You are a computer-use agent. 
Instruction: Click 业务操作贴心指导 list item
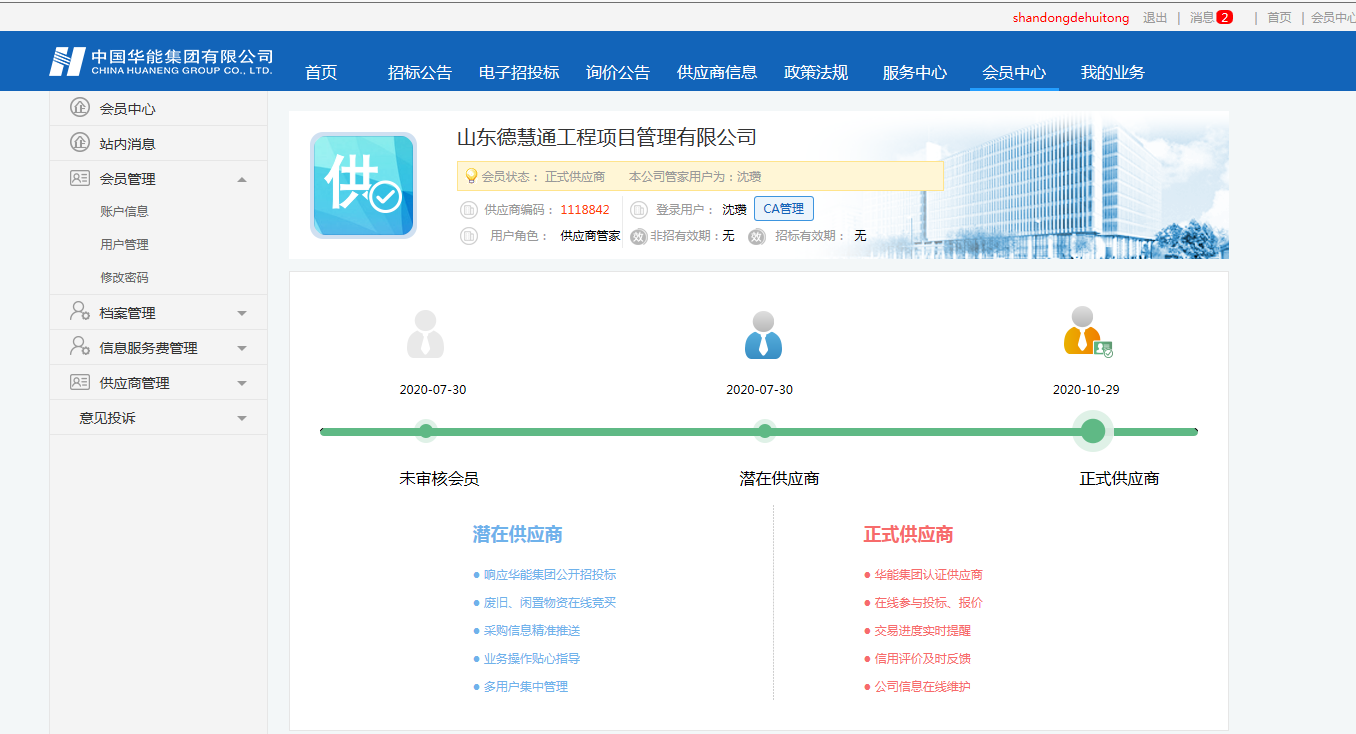532,659
